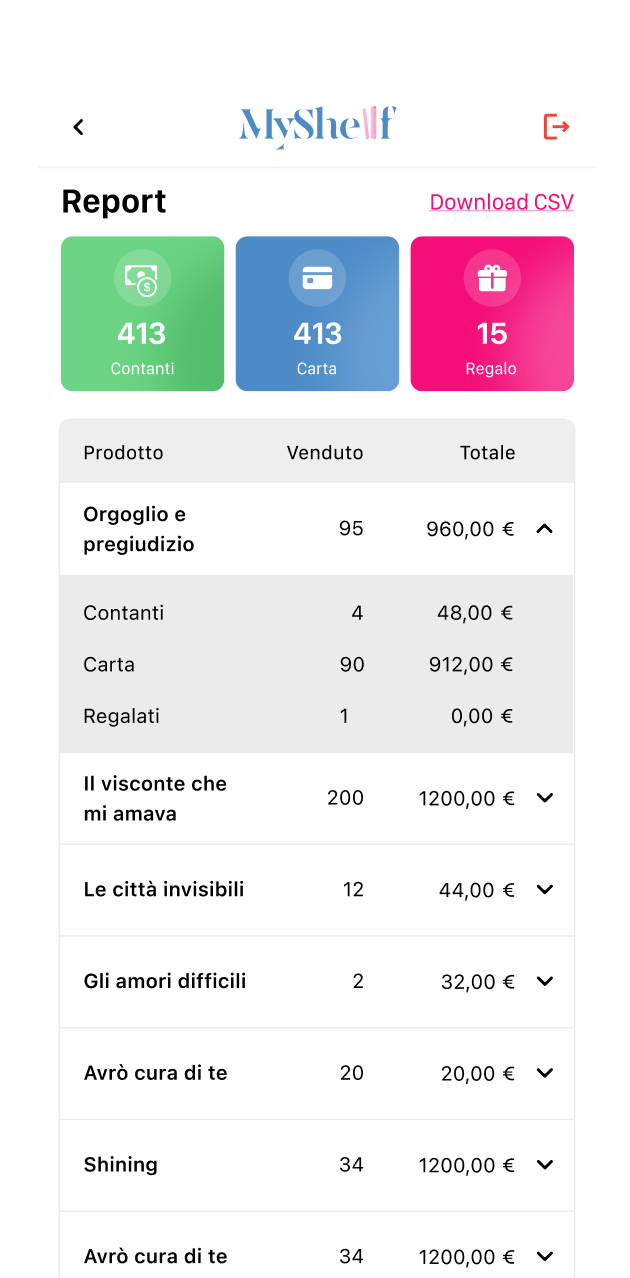Expand Le città invisibili row
Viewport: 630px width, 1278px height.
(544, 890)
